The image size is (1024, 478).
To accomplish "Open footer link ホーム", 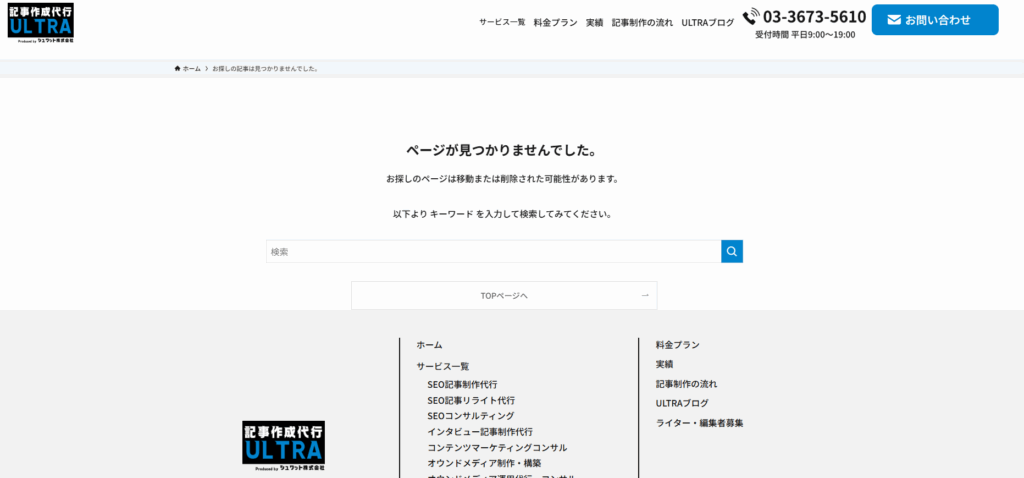I will click(x=429, y=345).
